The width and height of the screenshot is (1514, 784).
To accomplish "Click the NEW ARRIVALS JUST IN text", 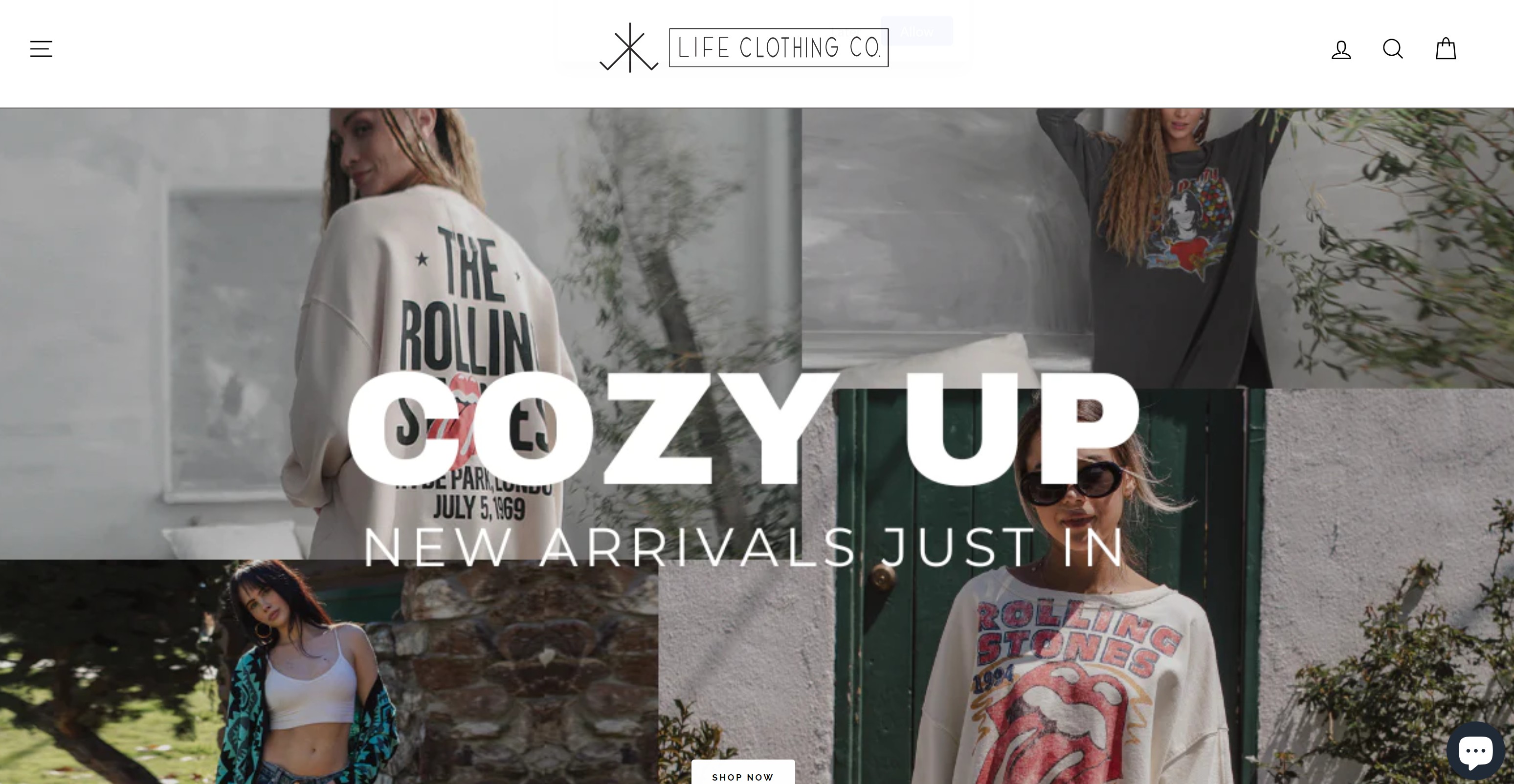I will [743, 547].
